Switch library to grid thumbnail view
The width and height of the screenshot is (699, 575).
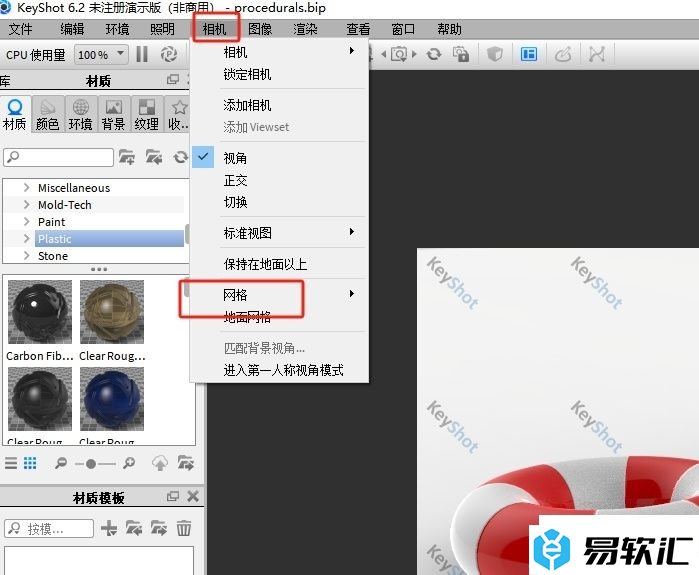point(30,463)
